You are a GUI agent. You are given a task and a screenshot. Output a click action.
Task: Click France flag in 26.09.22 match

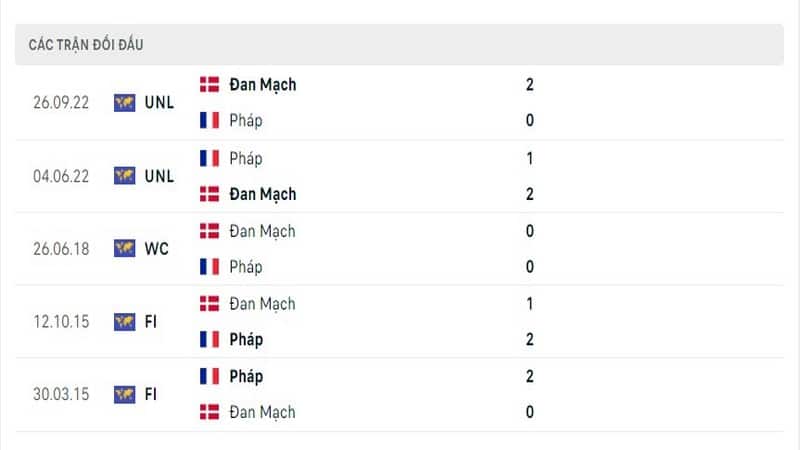tap(209, 120)
